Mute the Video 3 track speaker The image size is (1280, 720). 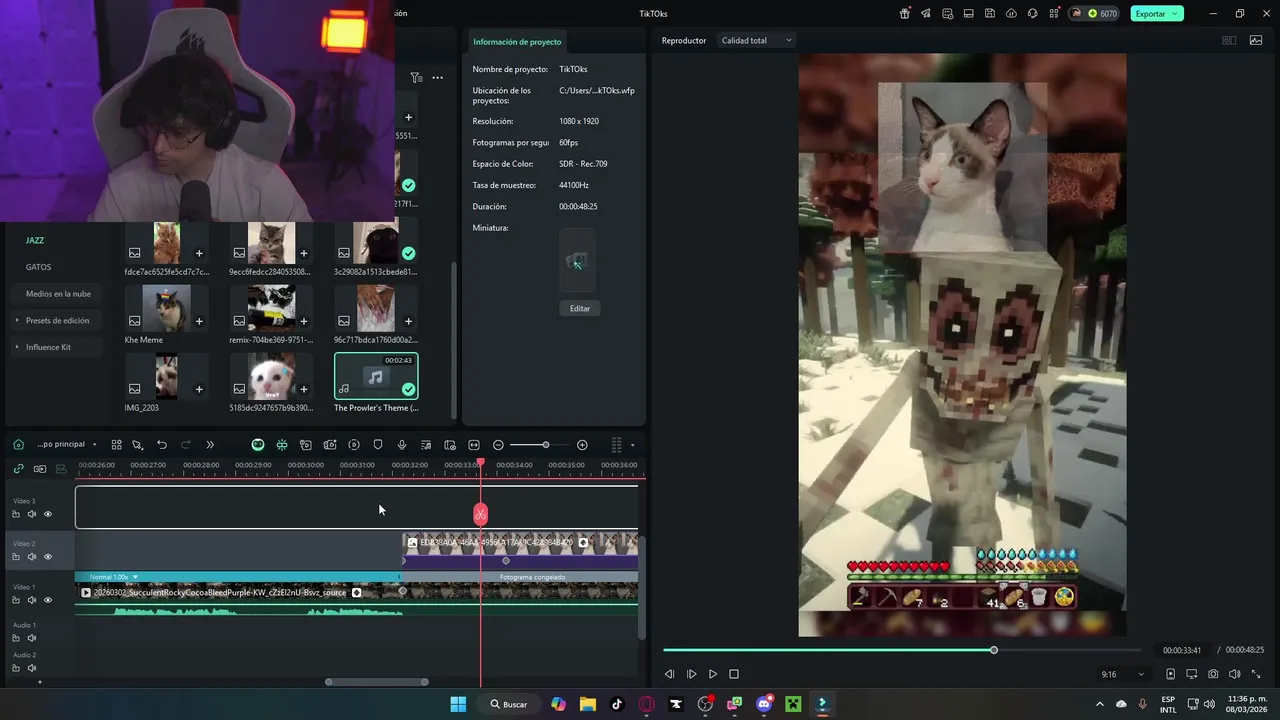pos(31,514)
